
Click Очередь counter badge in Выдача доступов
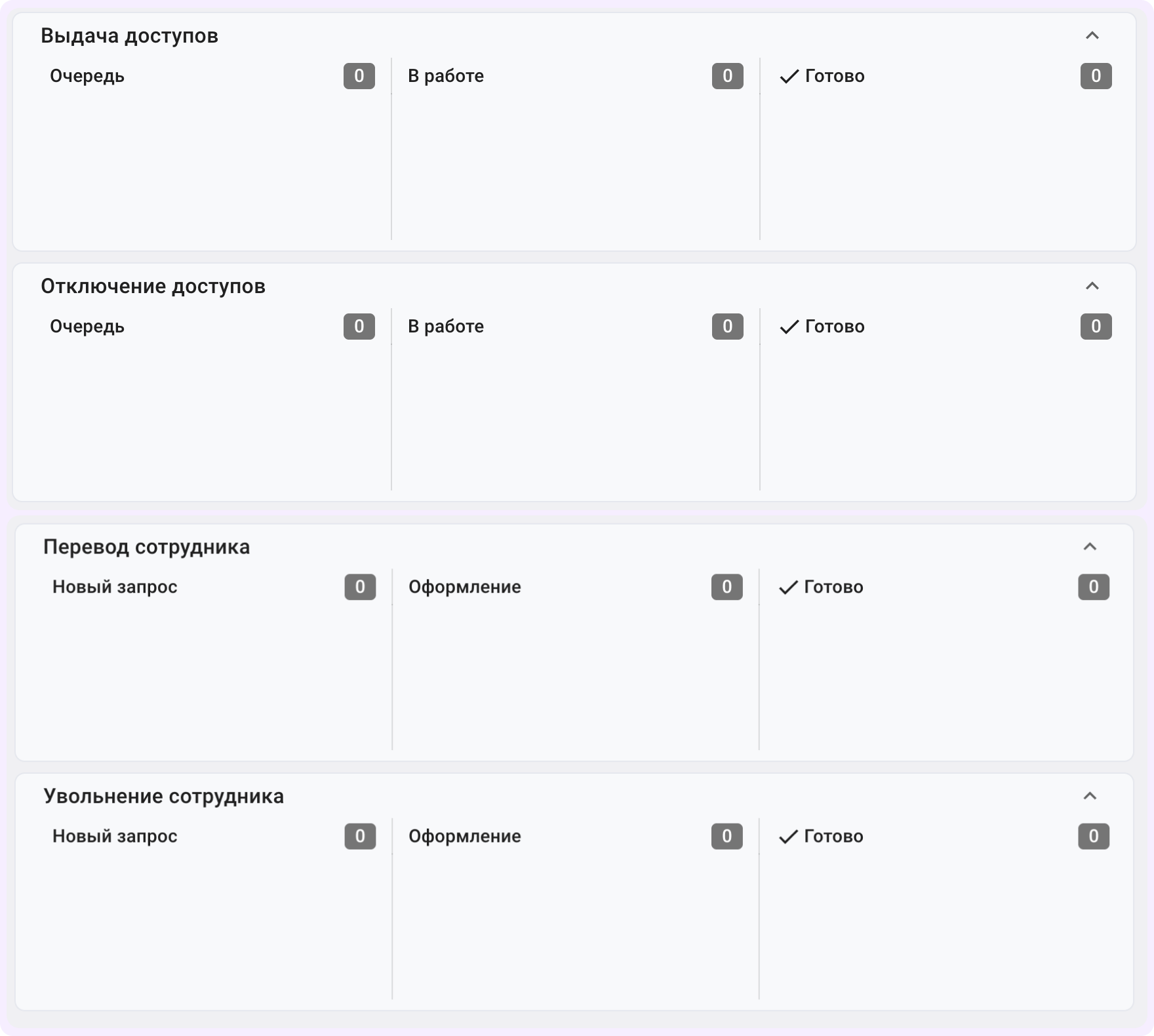[359, 76]
